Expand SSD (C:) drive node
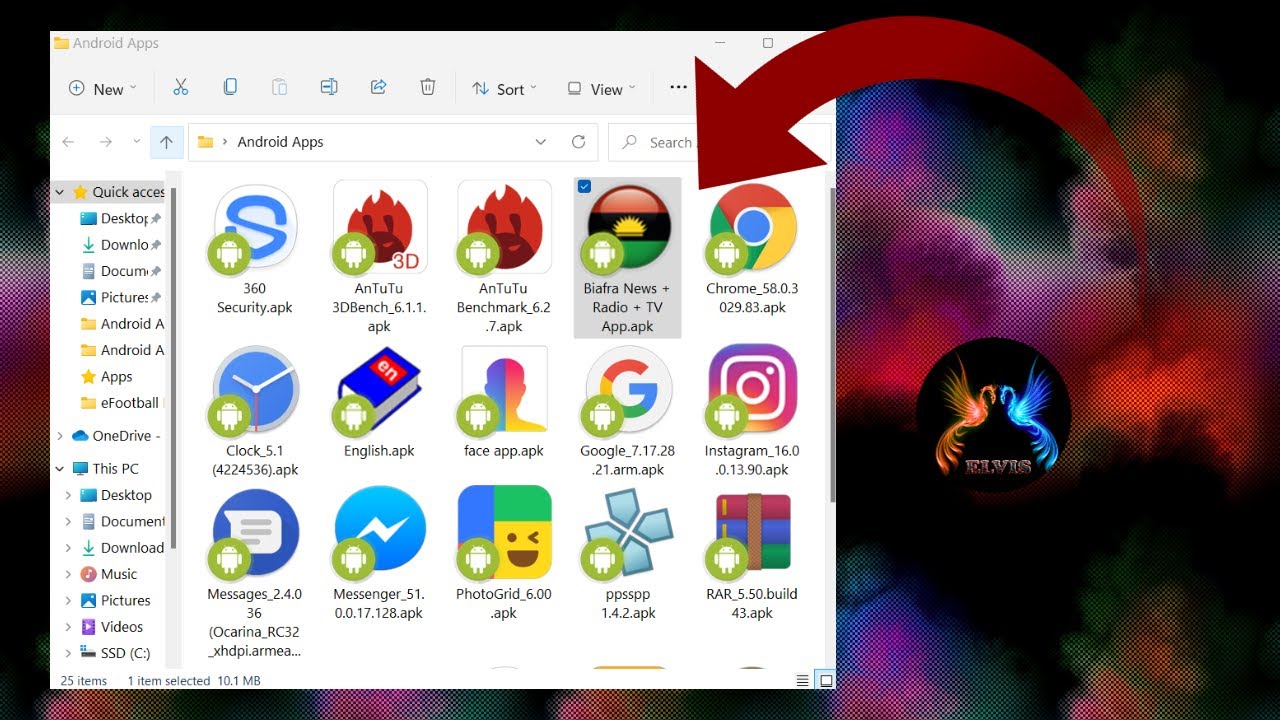The height and width of the screenshot is (720, 1280). 68,653
